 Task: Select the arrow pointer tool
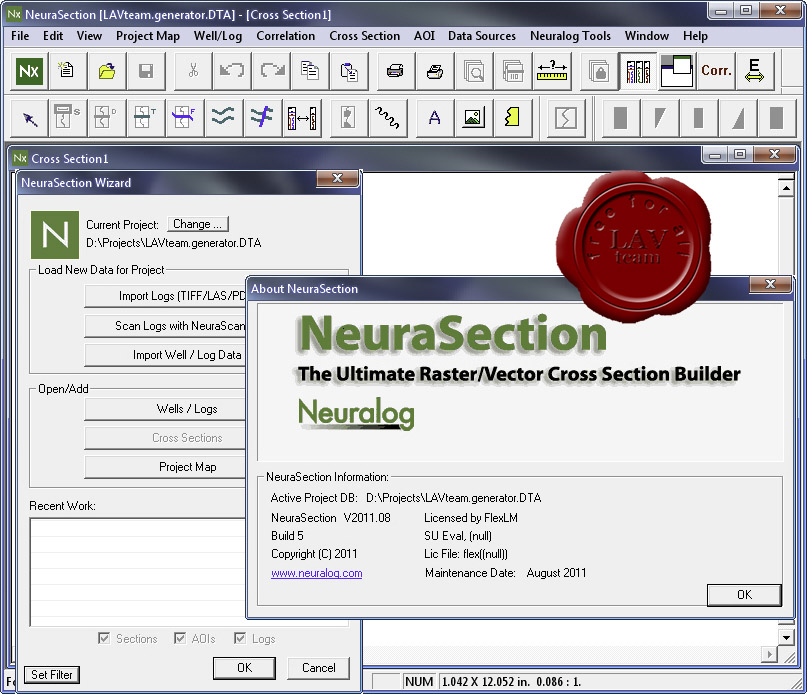(x=30, y=118)
